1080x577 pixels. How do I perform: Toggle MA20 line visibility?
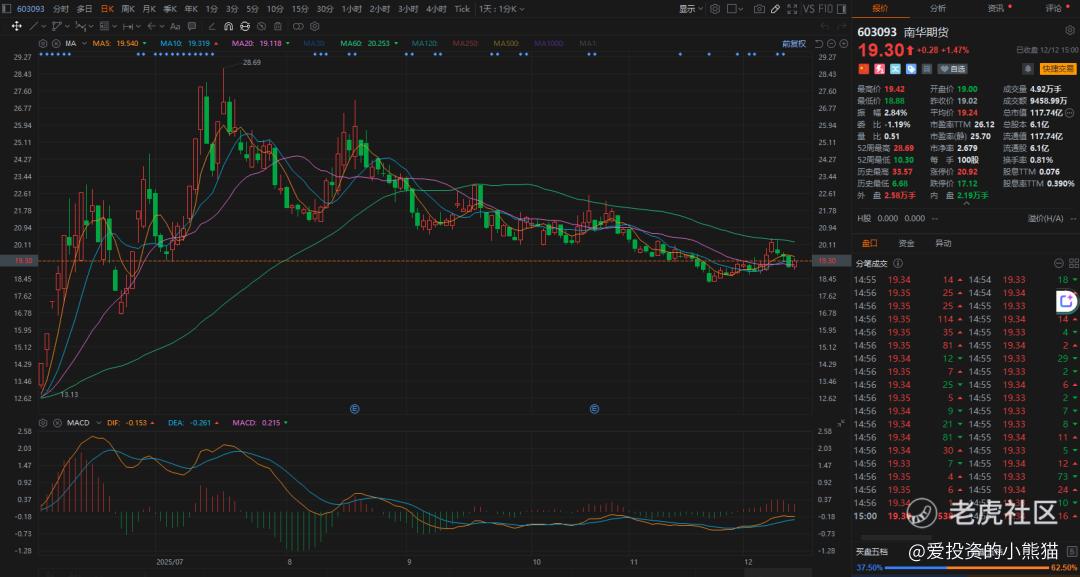point(260,43)
